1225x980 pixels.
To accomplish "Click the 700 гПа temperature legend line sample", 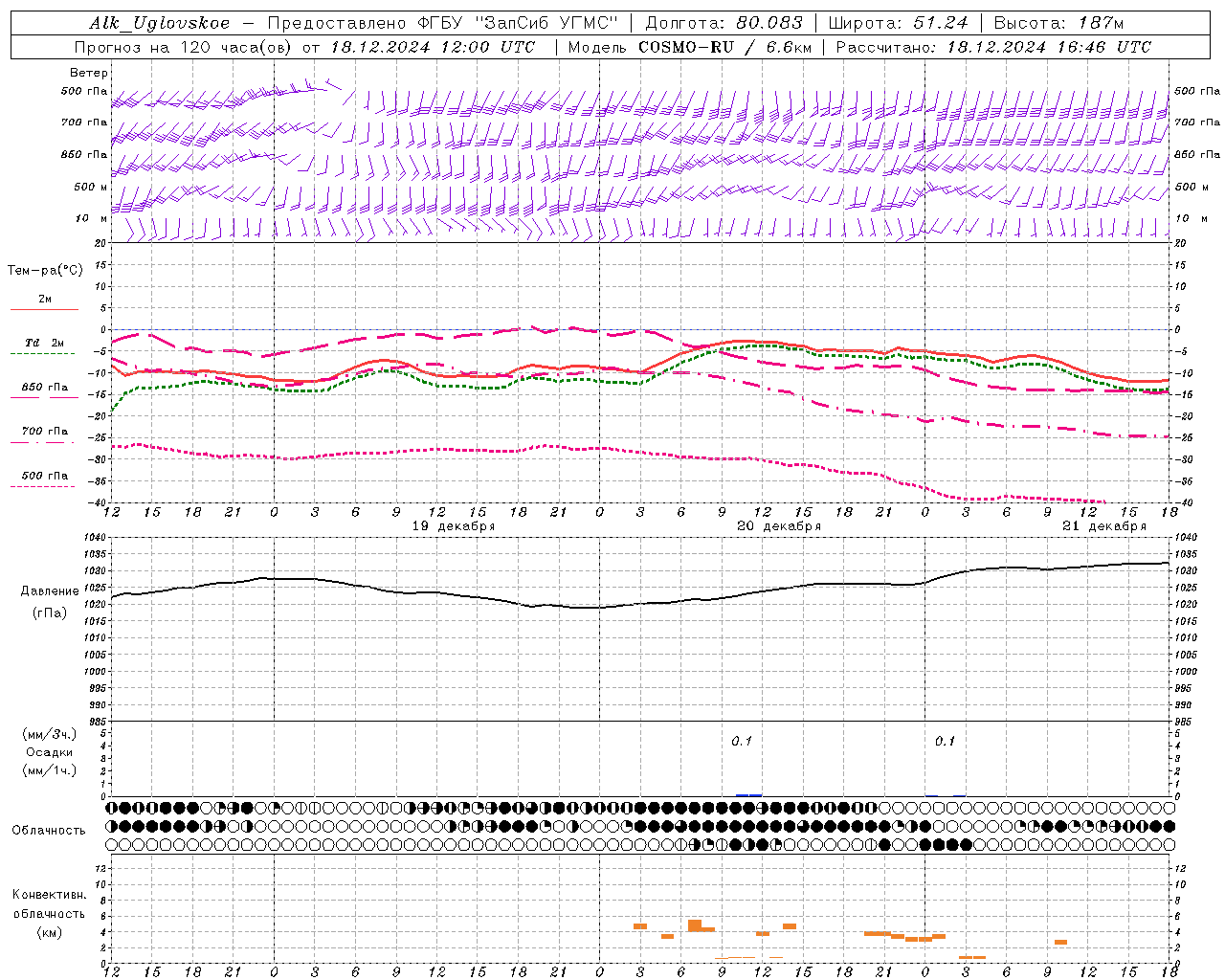I will 42,442.
